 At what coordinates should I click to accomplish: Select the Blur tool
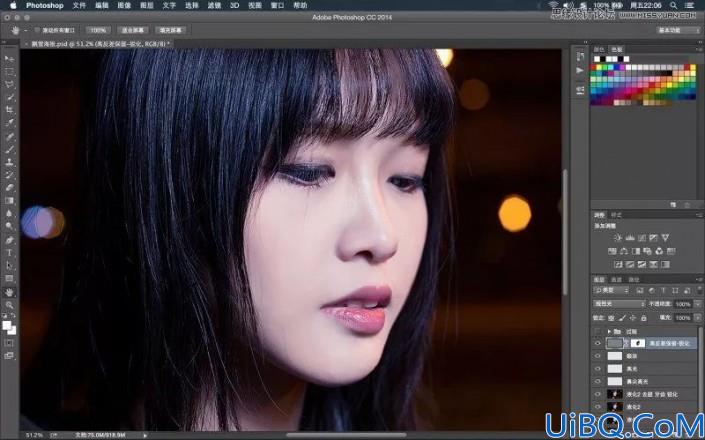pos(9,214)
